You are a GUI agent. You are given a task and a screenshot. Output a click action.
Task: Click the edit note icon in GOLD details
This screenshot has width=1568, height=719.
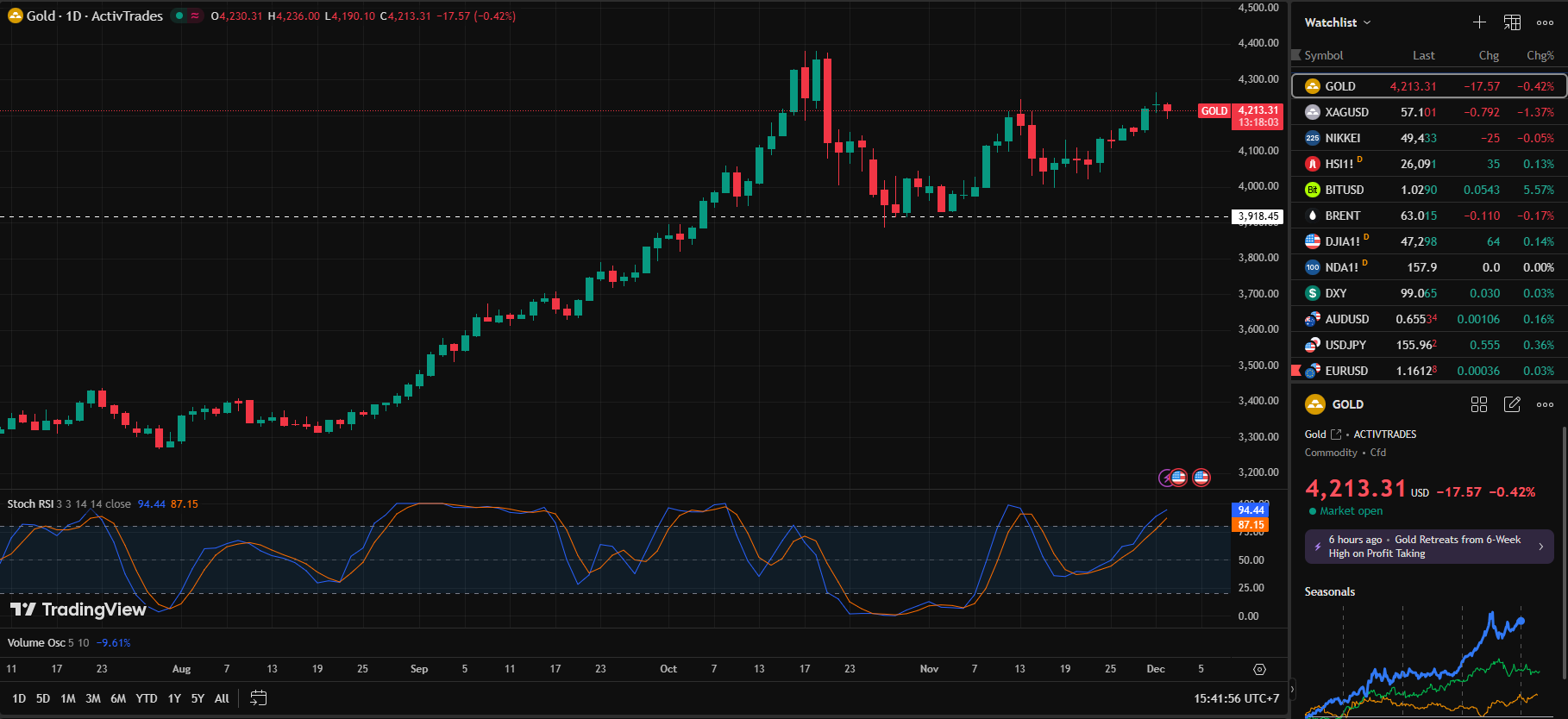coord(1512,404)
